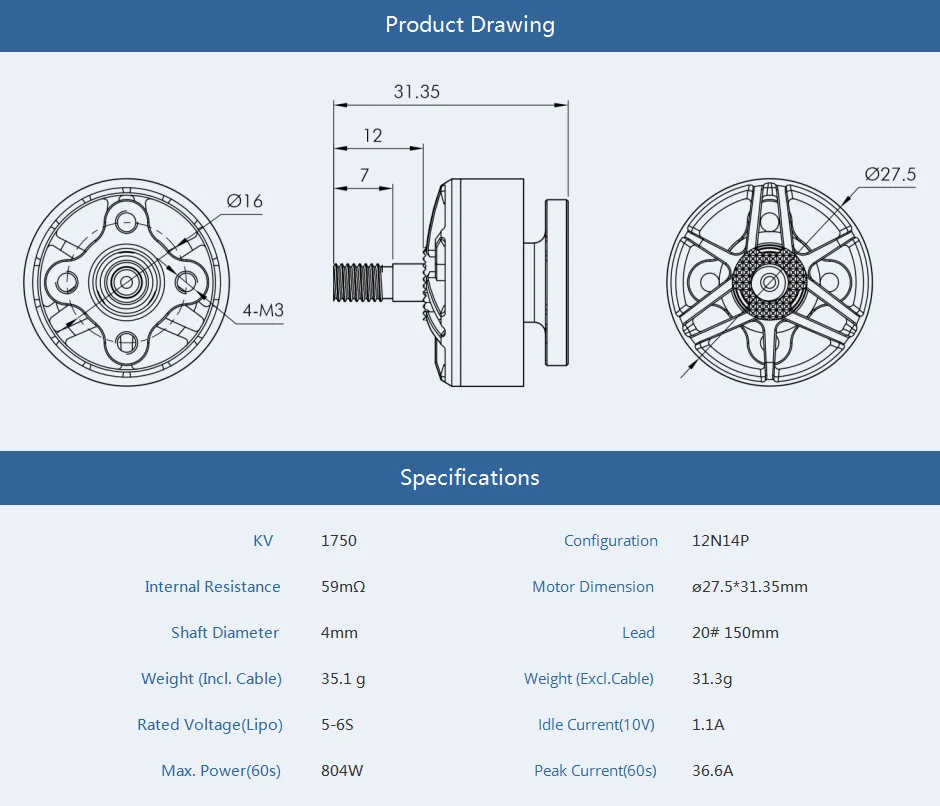The height and width of the screenshot is (806, 940).
Task: Select the bottom-view motor drawing on left
Action: (126, 282)
